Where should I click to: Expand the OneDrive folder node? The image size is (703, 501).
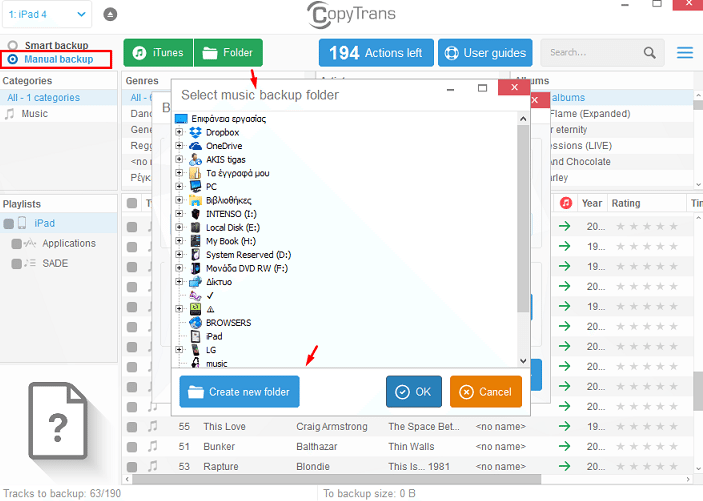(179, 145)
